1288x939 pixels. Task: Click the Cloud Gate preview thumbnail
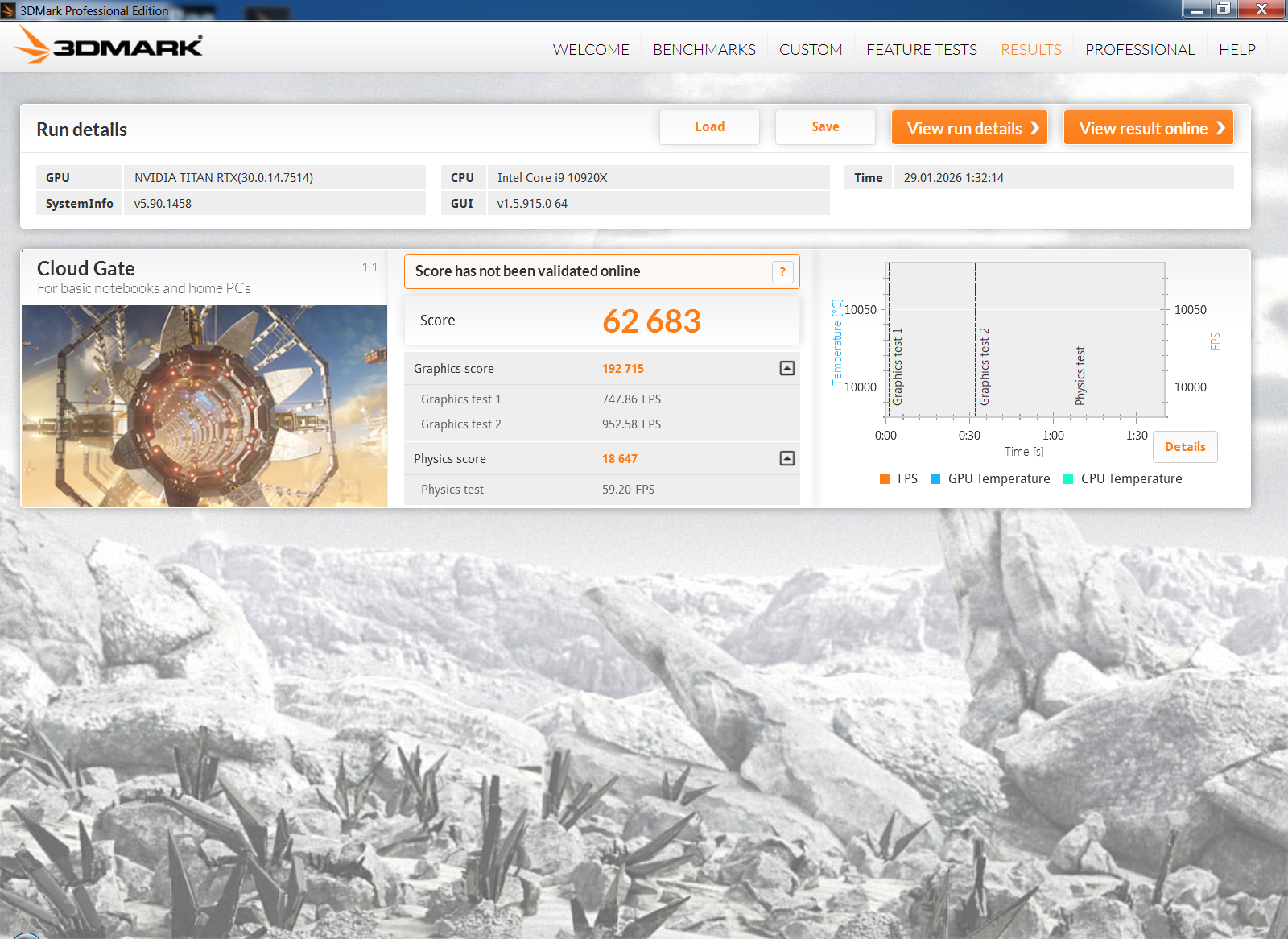pyautogui.click(x=204, y=405)
